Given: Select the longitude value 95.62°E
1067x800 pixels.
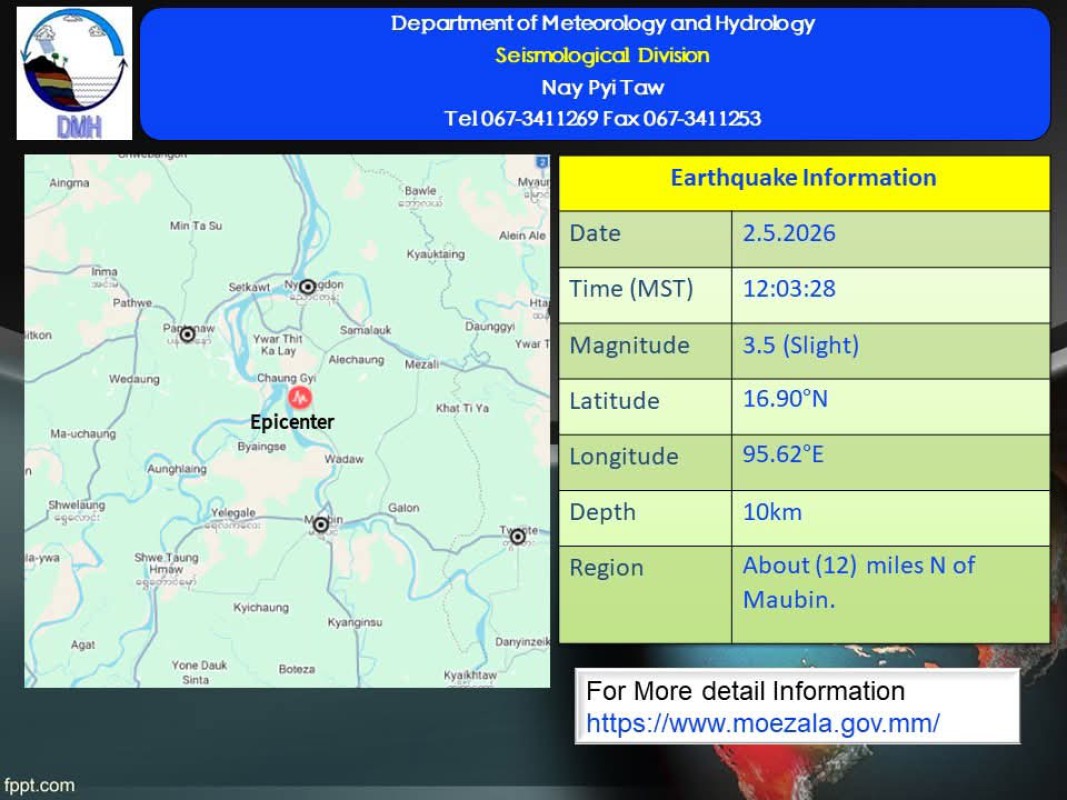Looking at the screenshot, I should (x=783, y=454).
